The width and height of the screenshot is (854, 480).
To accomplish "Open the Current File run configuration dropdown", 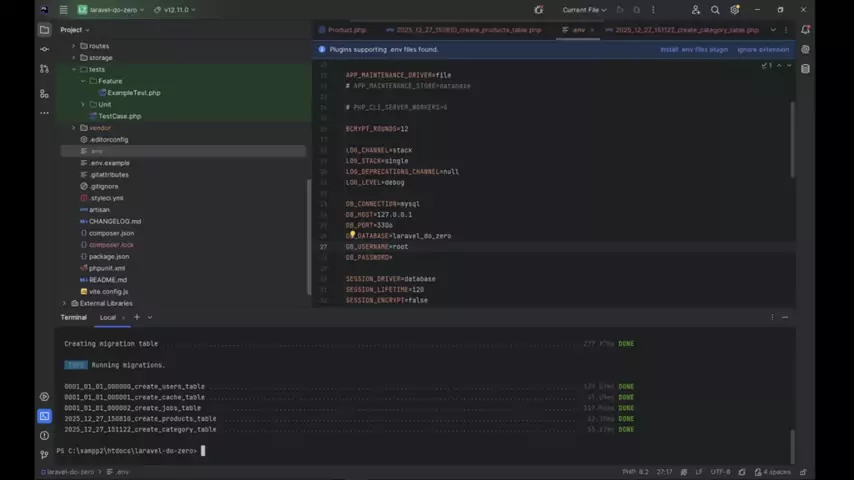I will pyautogui.click(x=584, y=10).
